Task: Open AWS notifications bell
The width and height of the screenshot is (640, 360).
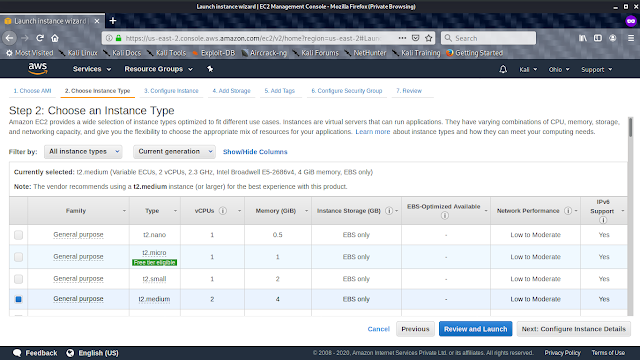Action: pos(503,69)
